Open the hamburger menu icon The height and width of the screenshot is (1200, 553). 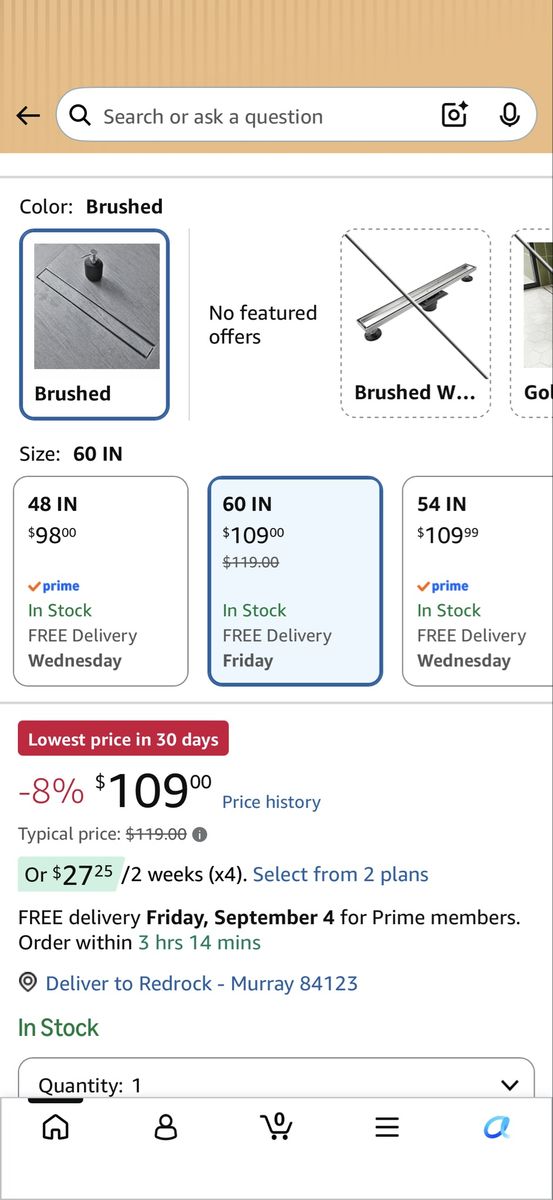pyautogui.click(x=387, y=1127)
